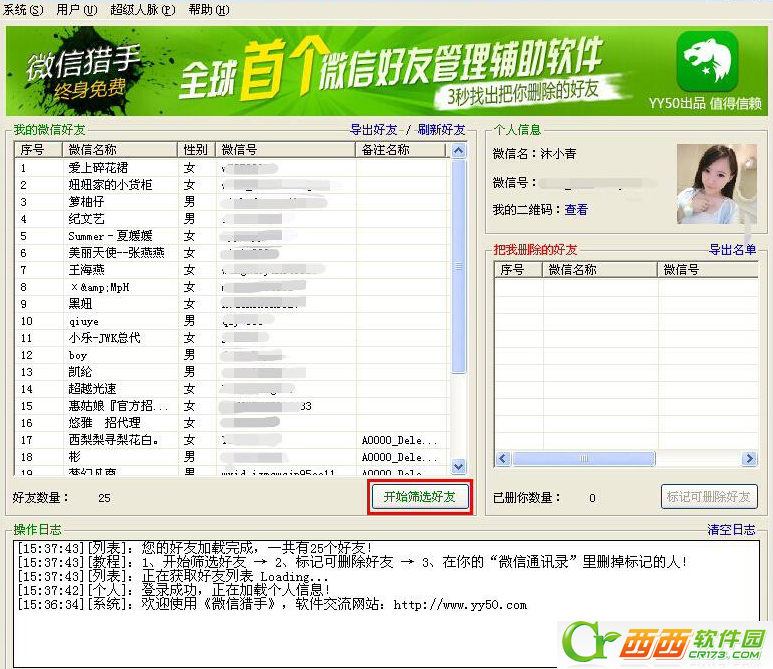Click friend list scrollbar down arrow

pyautogui.click(x=458, y=466)
